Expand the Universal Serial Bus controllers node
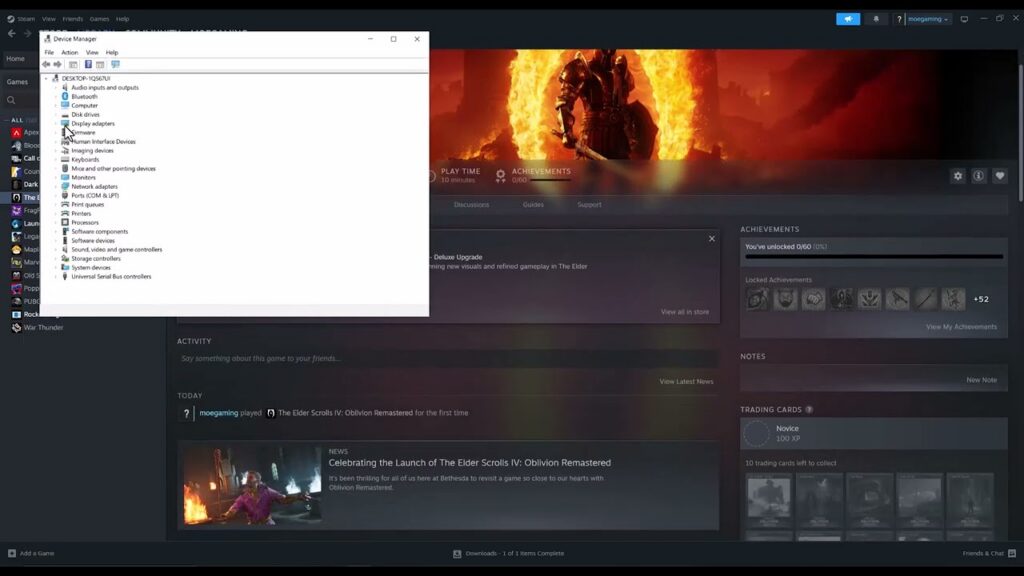This screenshot has height=576, width=1024. [x=56, y=277]
